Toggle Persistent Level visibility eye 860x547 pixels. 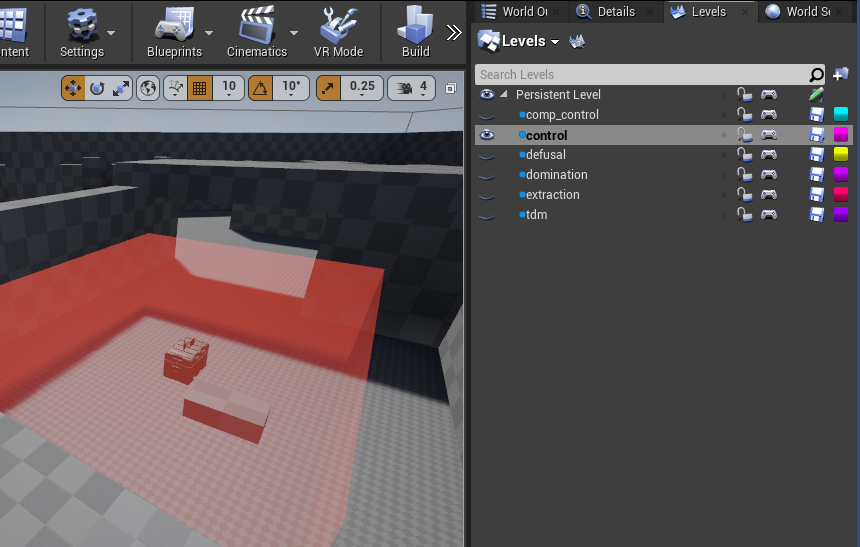pos(486,94)
